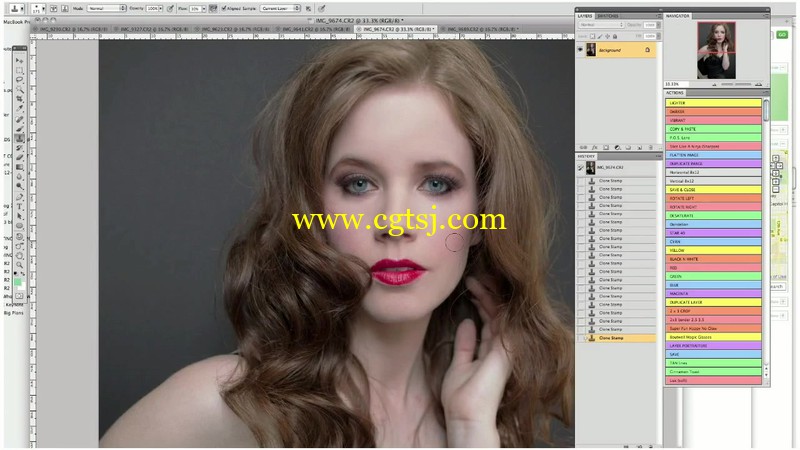This screenshot has height=450, width=800.
Task: Run the FLATTEN IMAGE action button
Action: pyautogui.click(x=713, y=155)
